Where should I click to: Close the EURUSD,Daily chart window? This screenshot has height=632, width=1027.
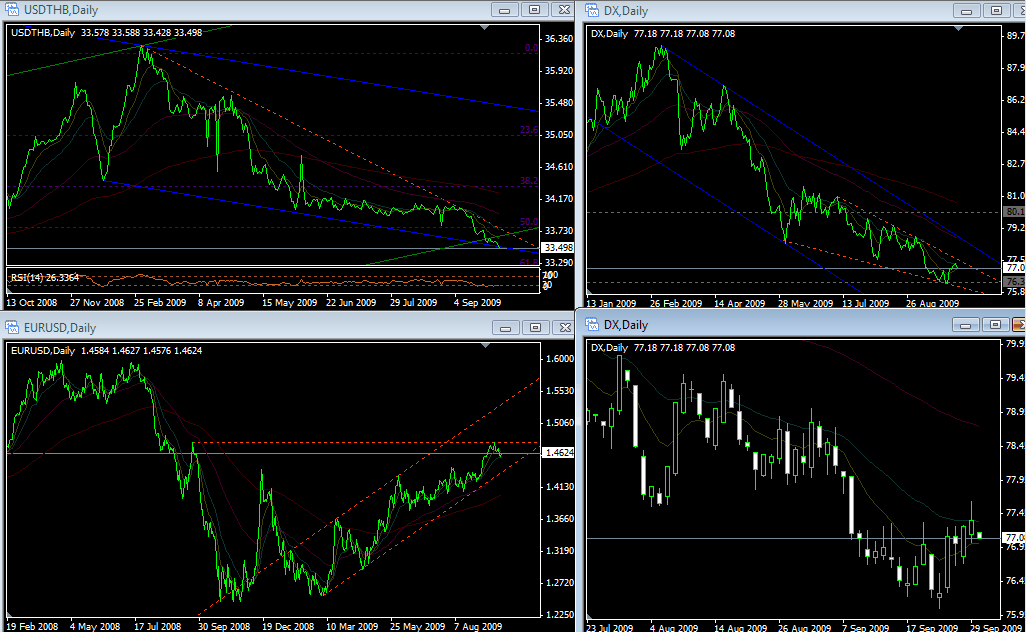564,327
